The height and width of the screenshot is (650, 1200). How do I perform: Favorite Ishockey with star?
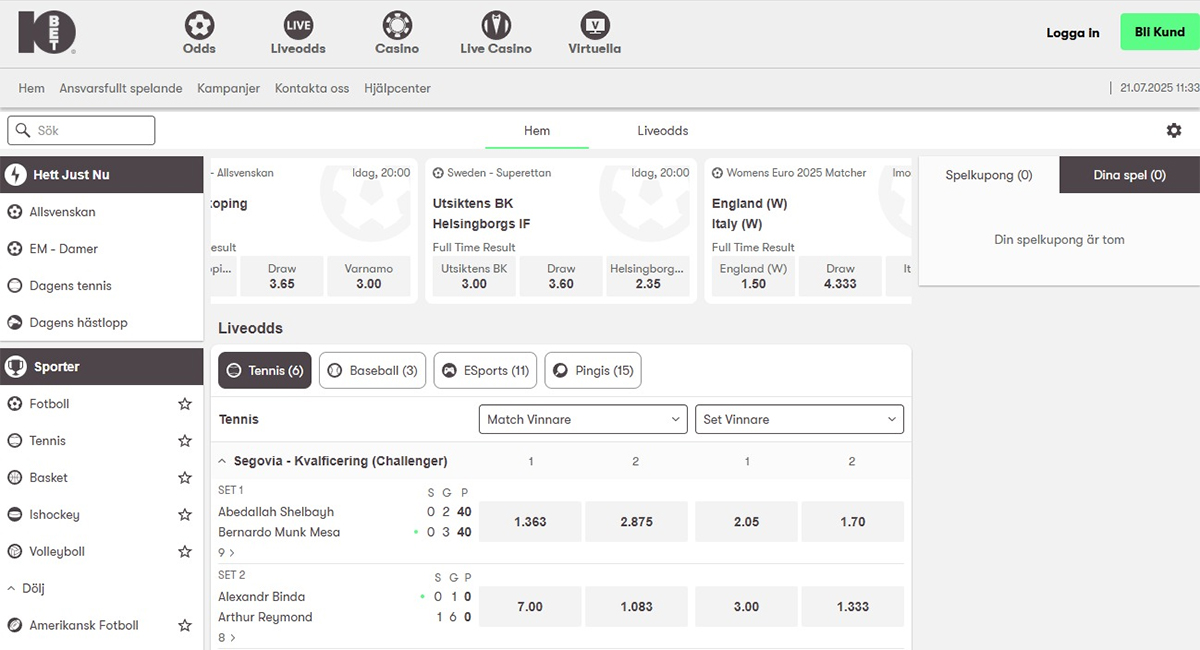tap(185, 515)
